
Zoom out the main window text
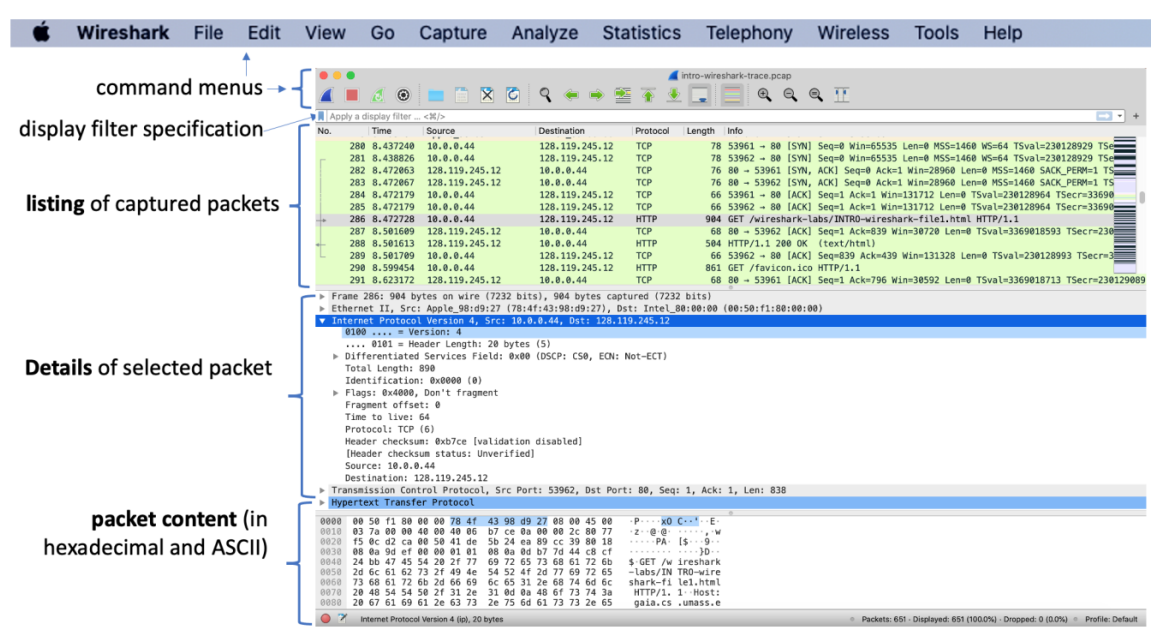coord(790,95)
